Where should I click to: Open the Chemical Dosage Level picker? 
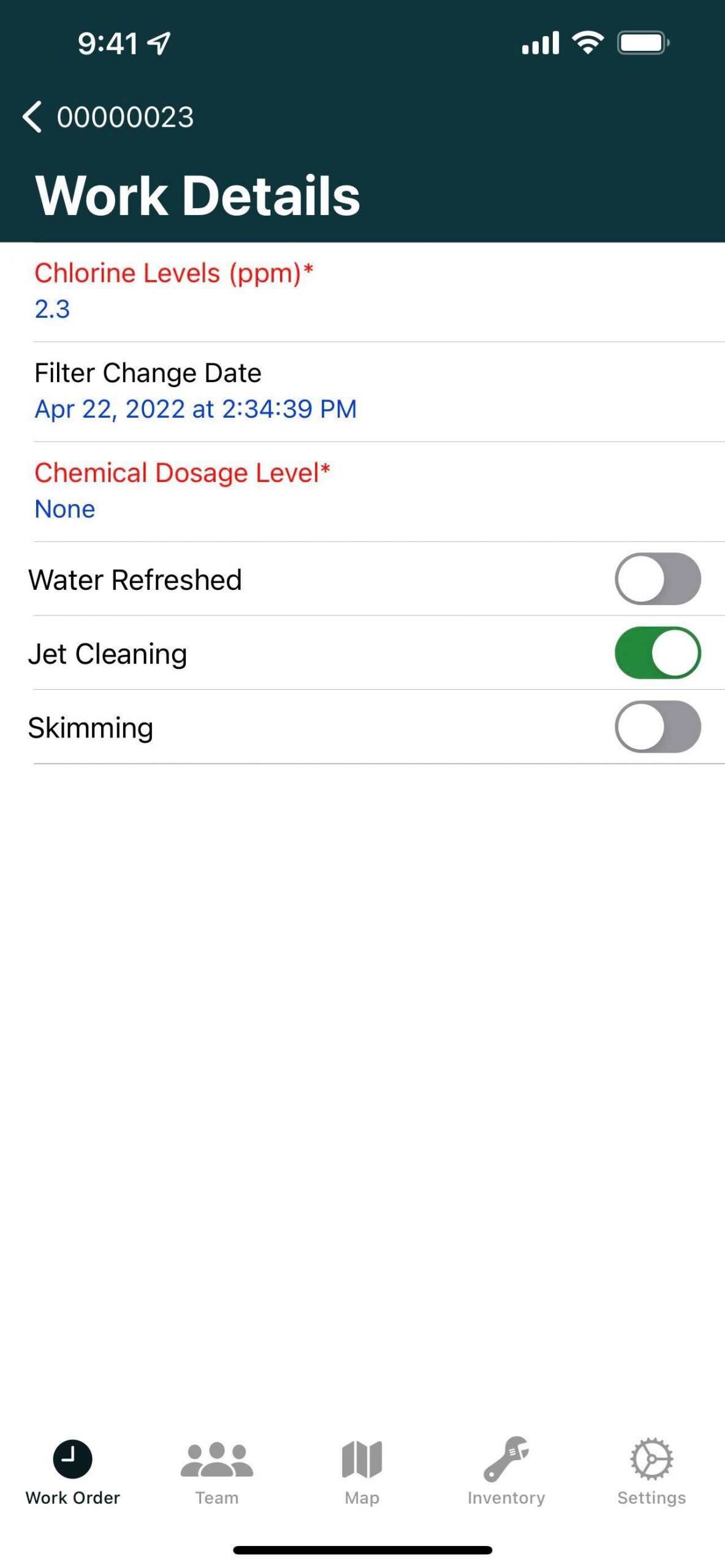[x=182, y=473]
